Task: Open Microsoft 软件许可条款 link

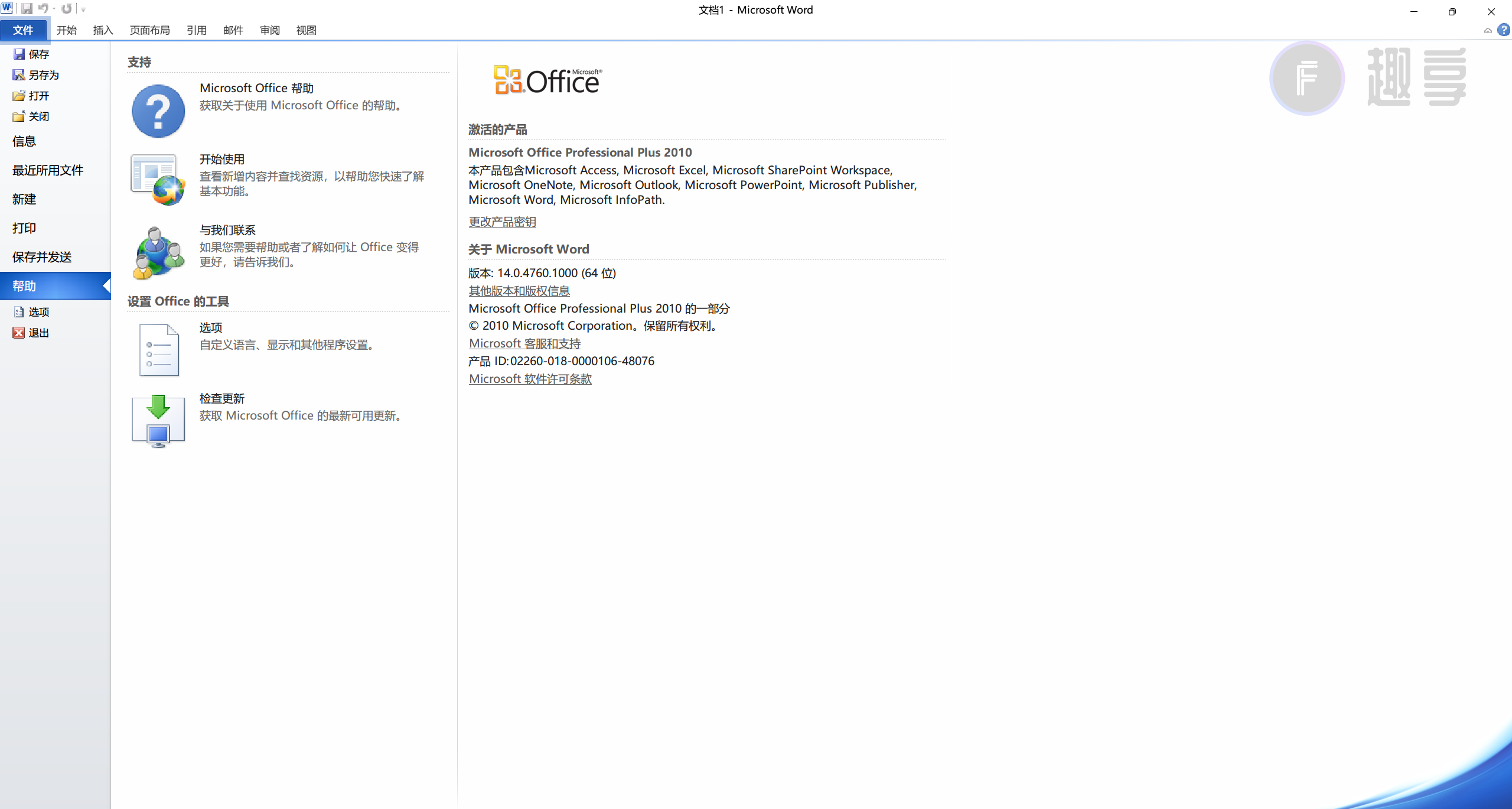Action: tap(530, 379)
